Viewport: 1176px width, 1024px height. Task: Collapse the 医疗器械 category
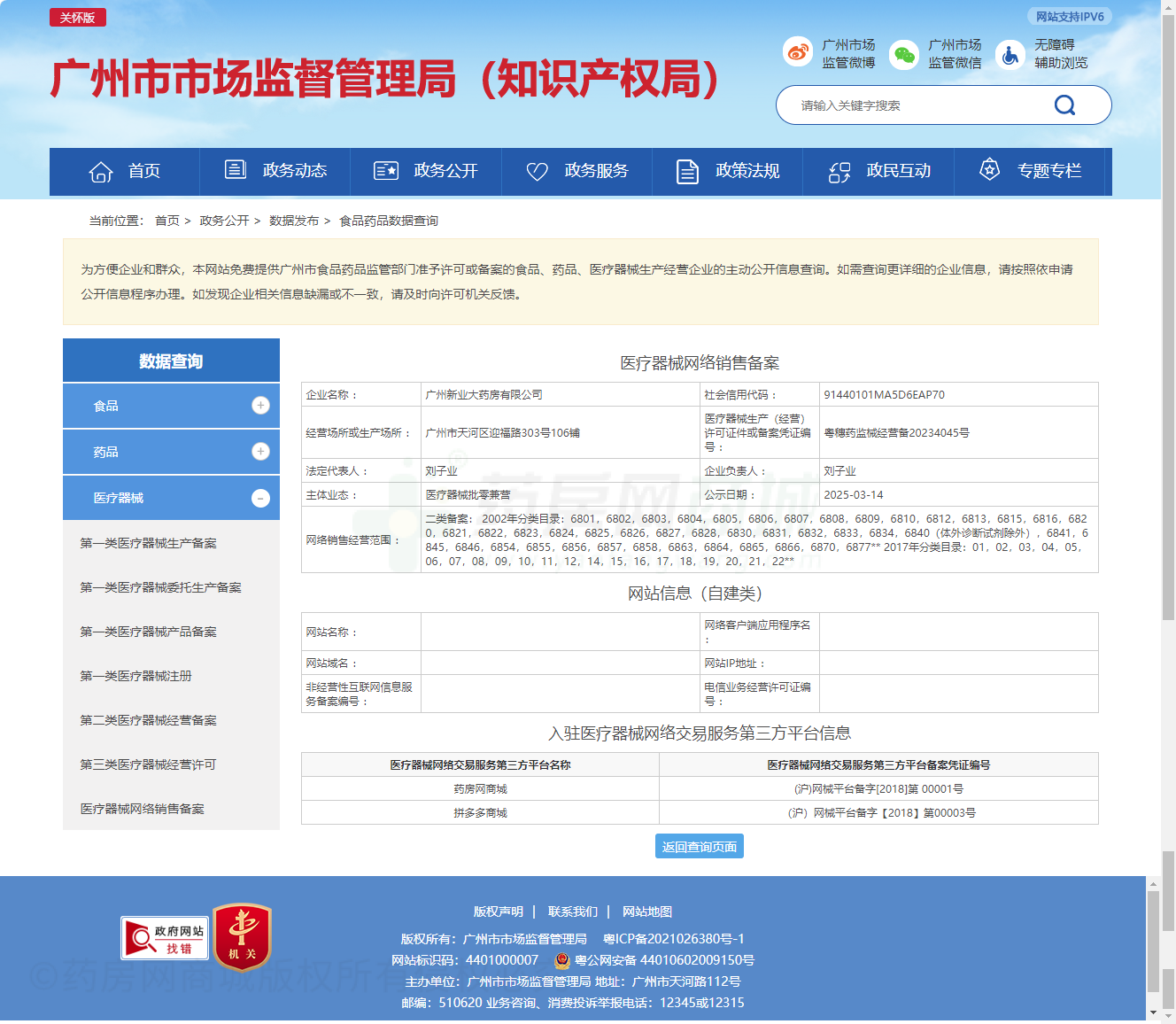259,498
